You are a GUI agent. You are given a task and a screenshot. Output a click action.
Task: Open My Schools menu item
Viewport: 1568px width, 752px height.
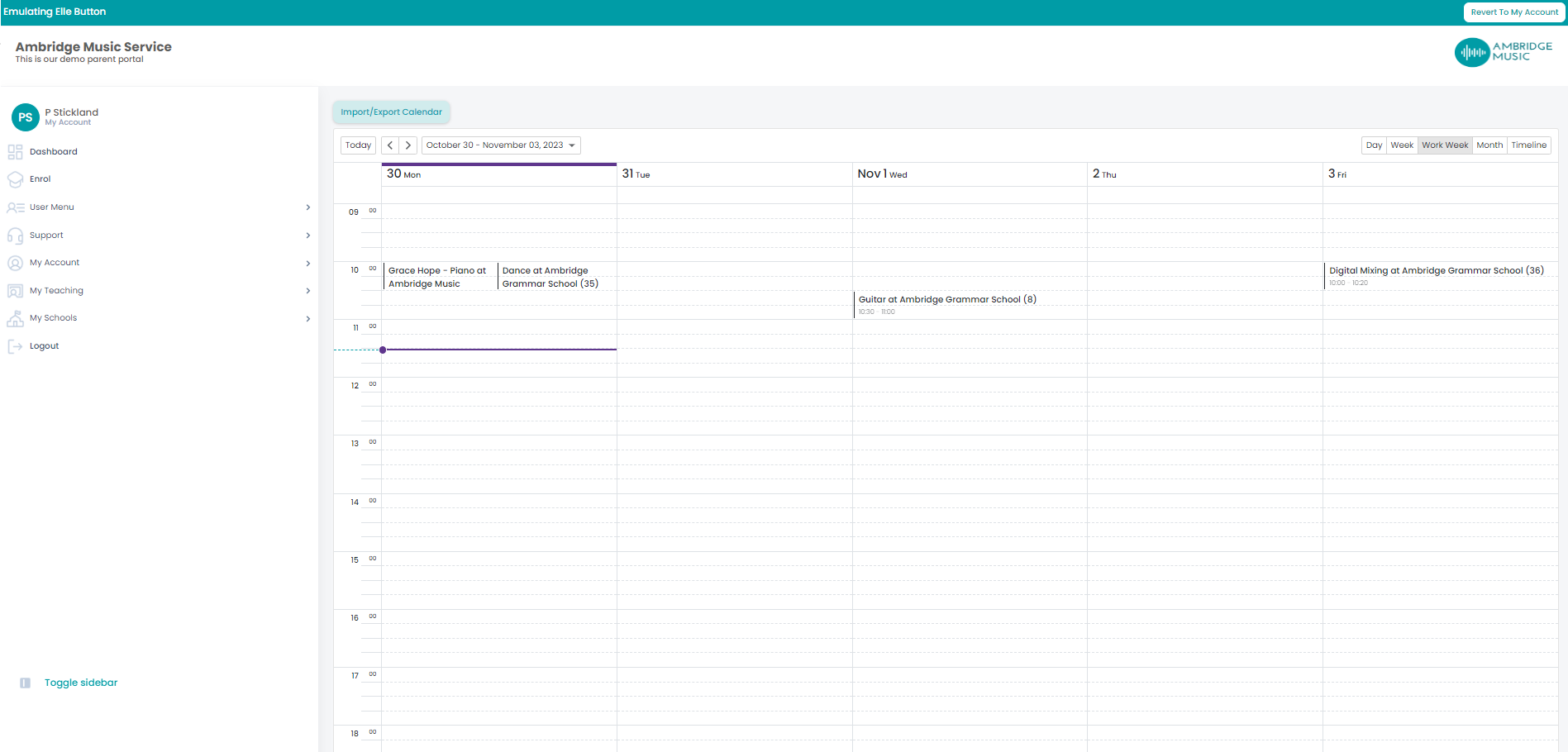[53, 318]
